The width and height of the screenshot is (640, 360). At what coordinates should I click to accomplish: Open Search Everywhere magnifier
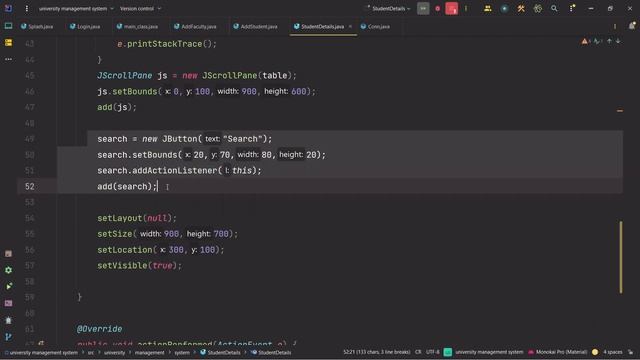[554, 9]
